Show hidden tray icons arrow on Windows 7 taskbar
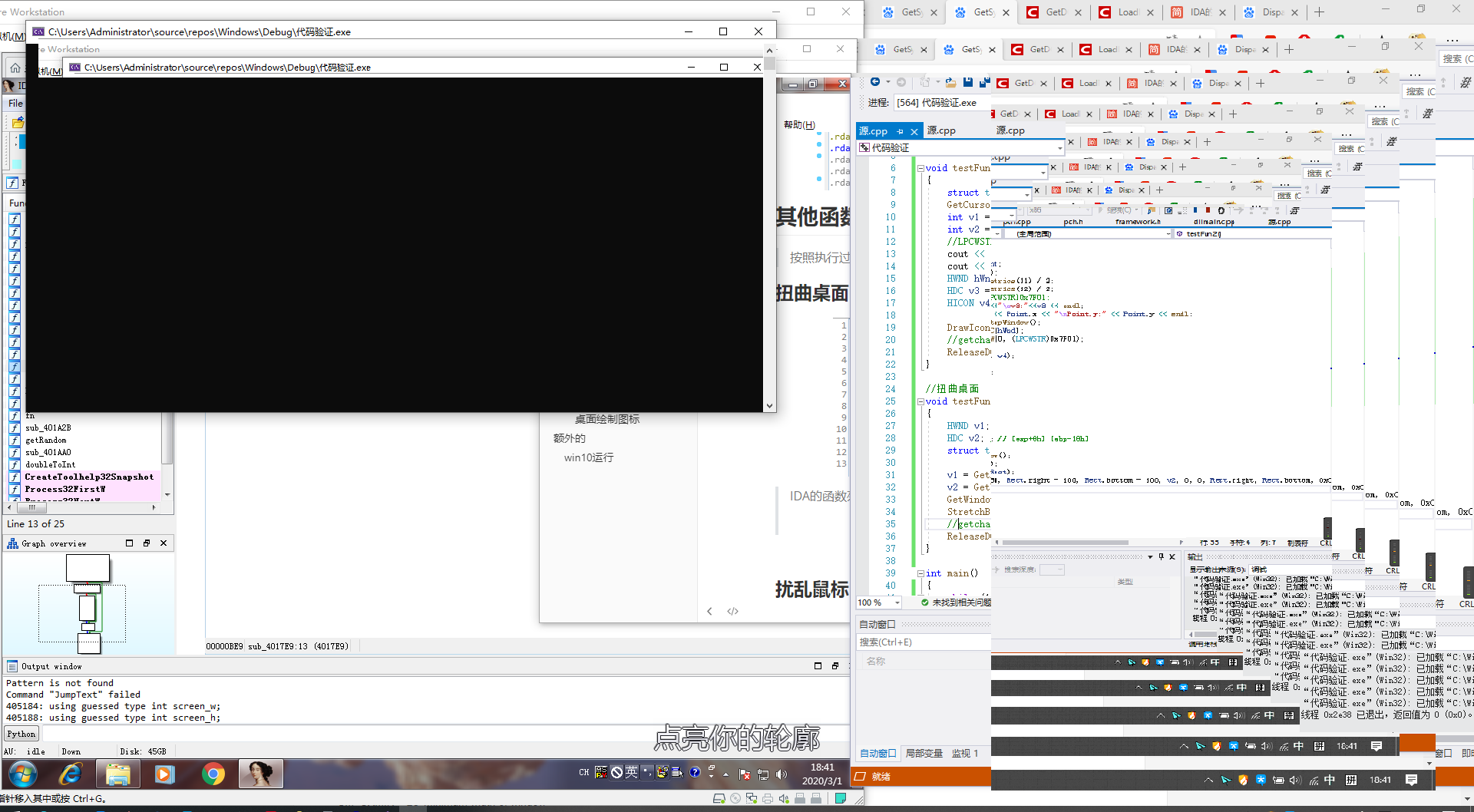The width and height of the screenshot is (1474, 812). [725, 774]
